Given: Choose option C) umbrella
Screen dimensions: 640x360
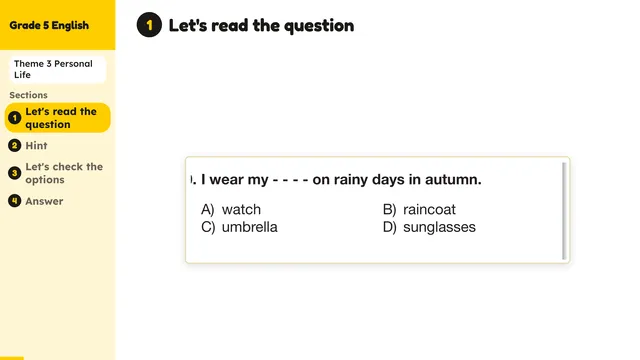Looking at the screenshot, I should tap(239, 227).
